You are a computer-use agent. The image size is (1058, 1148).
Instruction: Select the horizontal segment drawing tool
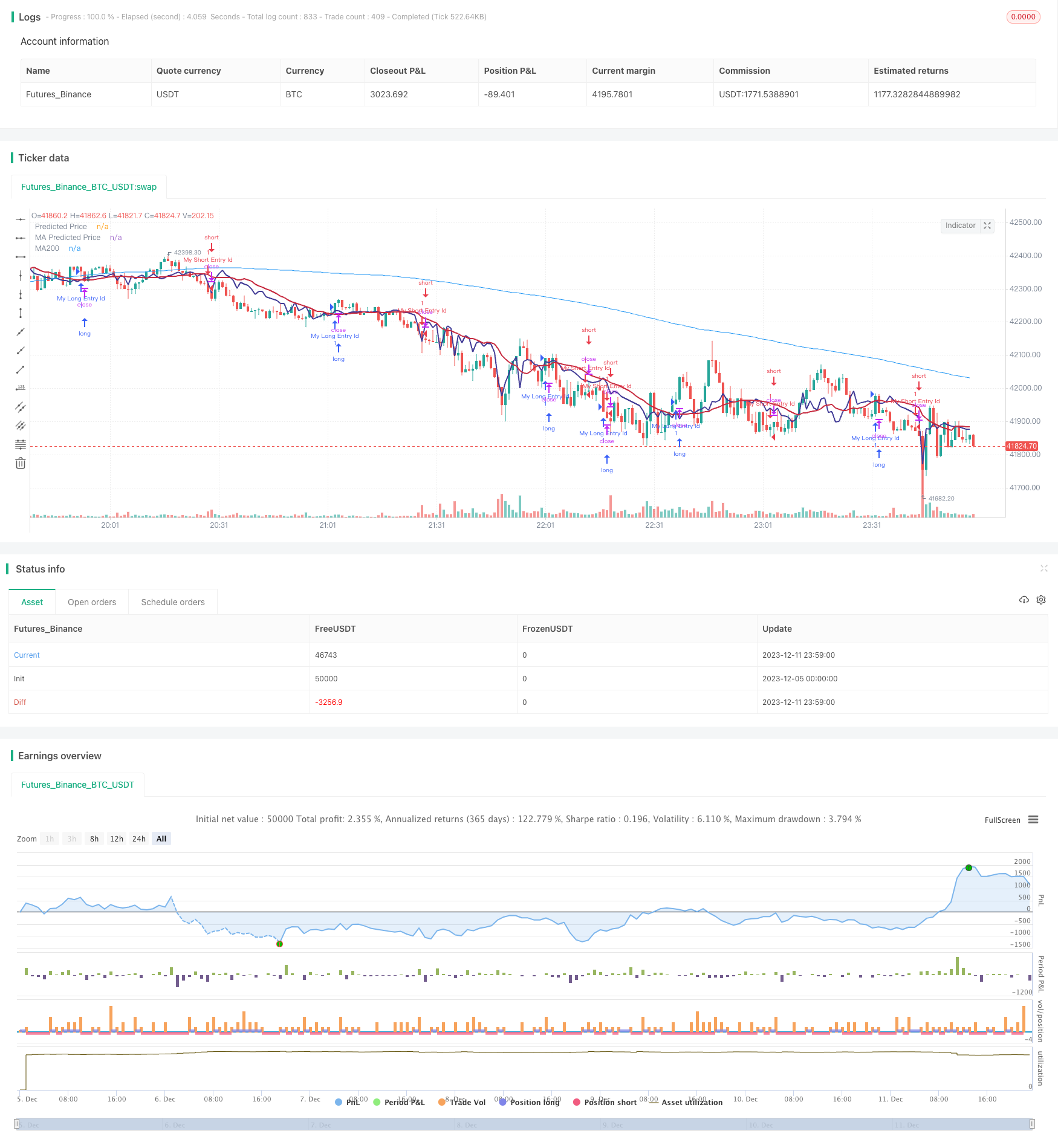coord(21,256)
